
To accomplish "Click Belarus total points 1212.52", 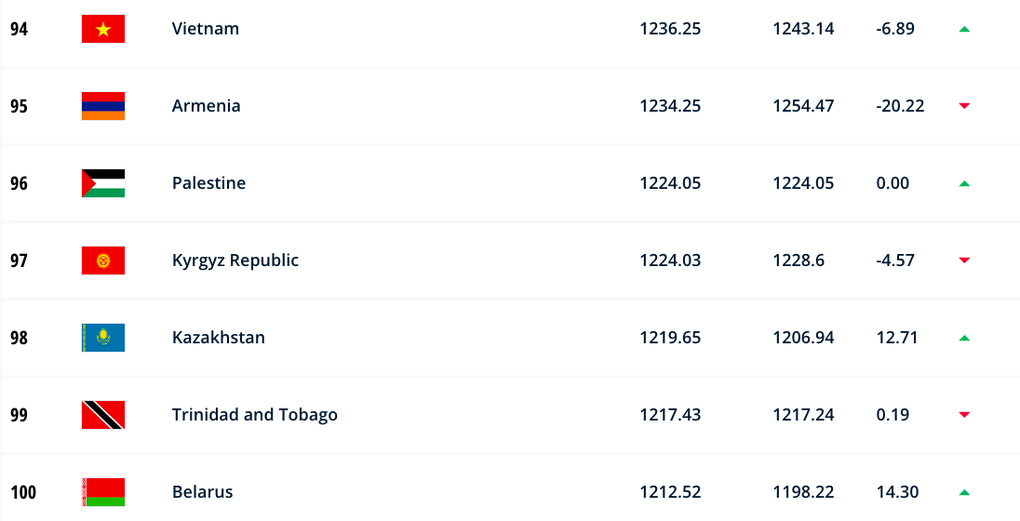I will coord(670,492).
